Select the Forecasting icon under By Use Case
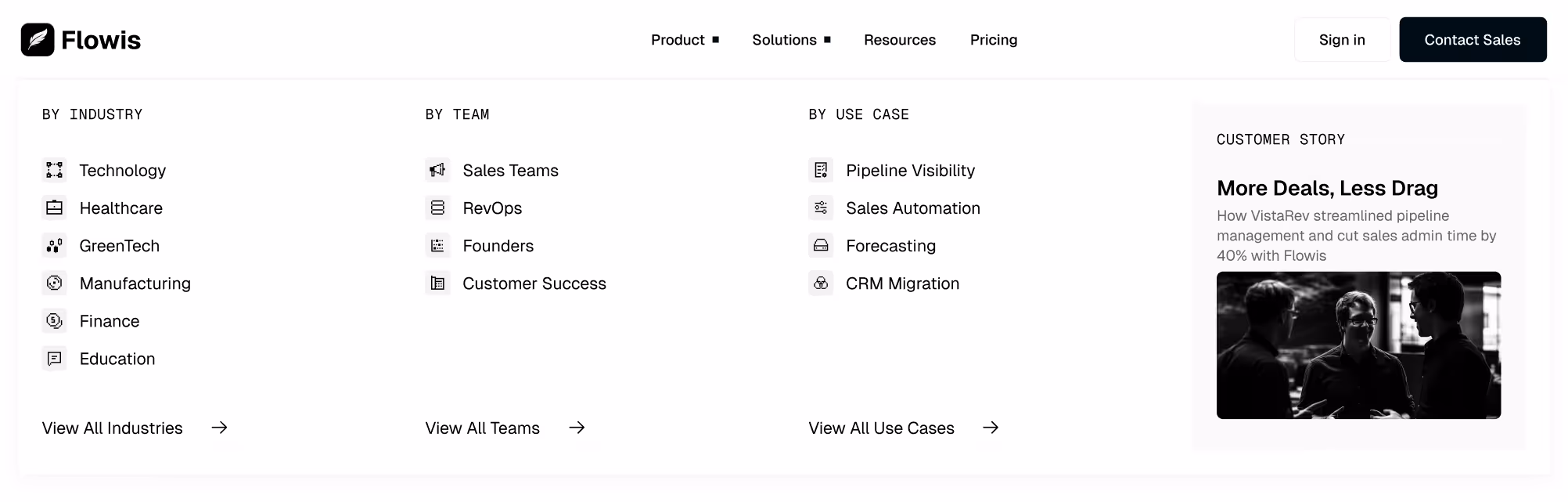This screenshot has height=502, width=1568. coord(821,245)
